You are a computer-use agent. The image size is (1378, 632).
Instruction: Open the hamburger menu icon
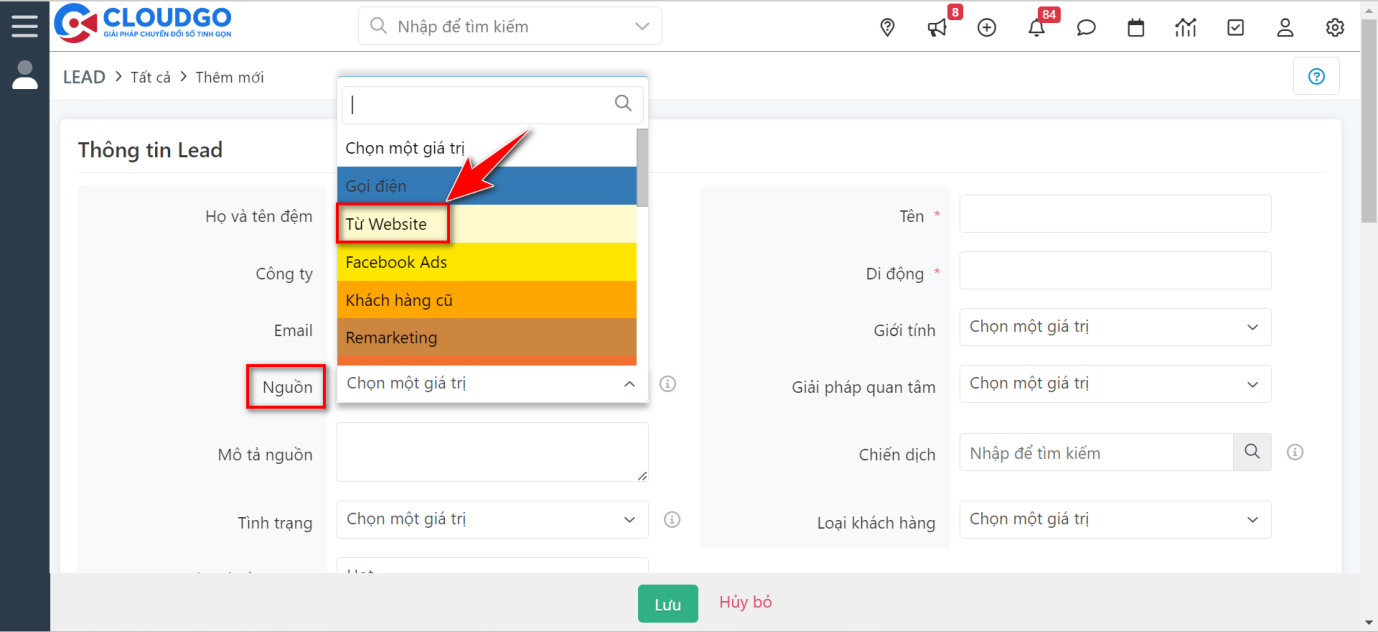24,26
